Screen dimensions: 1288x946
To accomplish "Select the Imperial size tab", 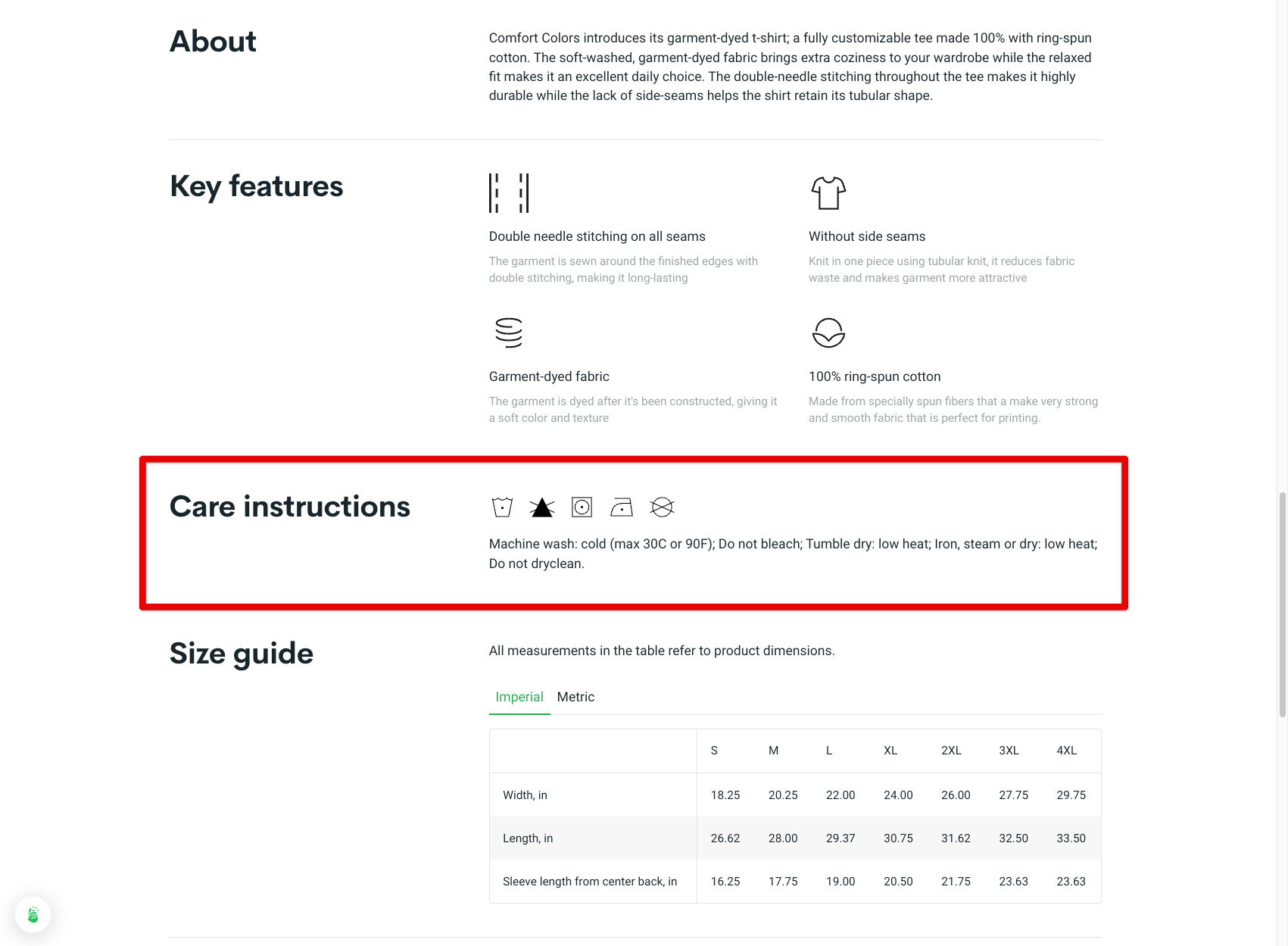I will 519,697.
